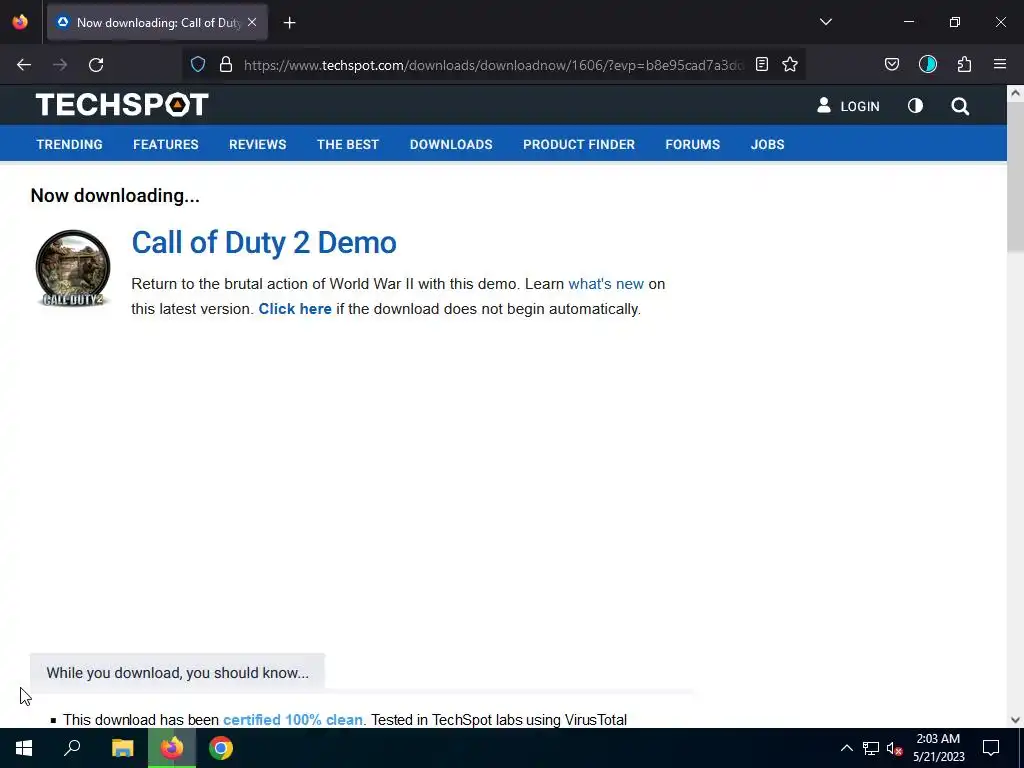Open a new browser tab
The image size is (1024, 768).
(x=289, y=23)
